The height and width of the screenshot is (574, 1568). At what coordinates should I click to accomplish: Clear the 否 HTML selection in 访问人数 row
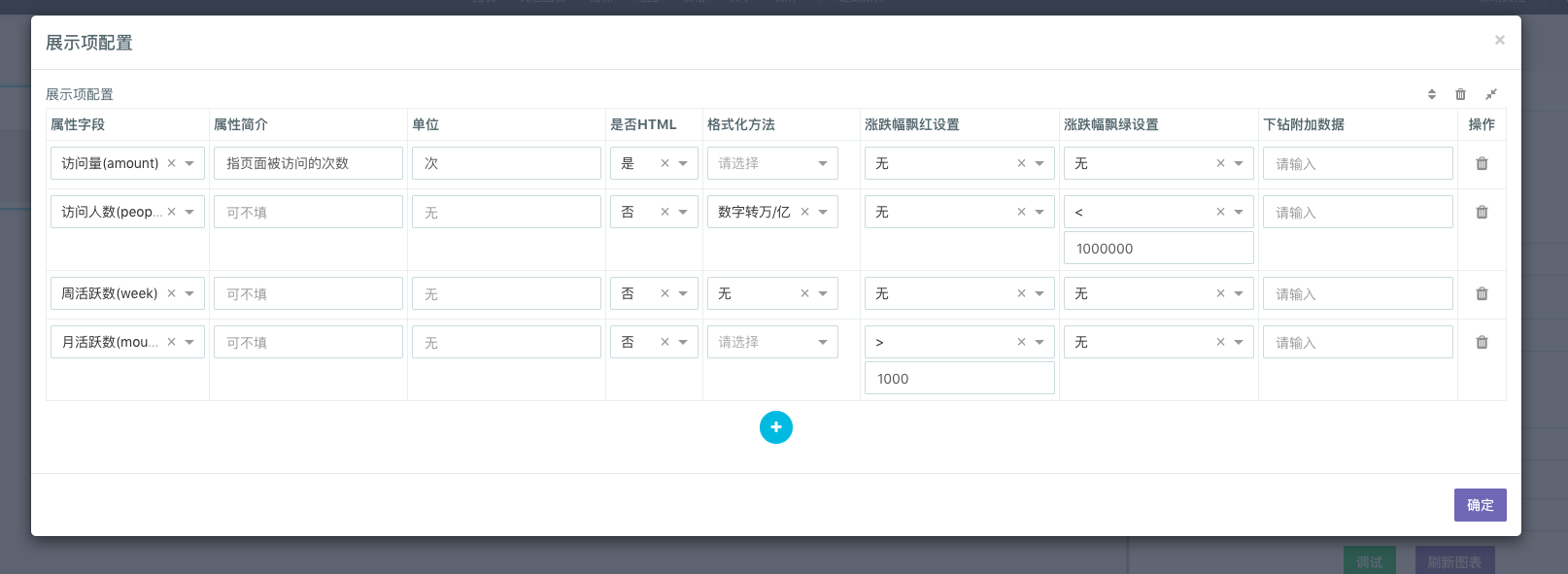[665, 212]
